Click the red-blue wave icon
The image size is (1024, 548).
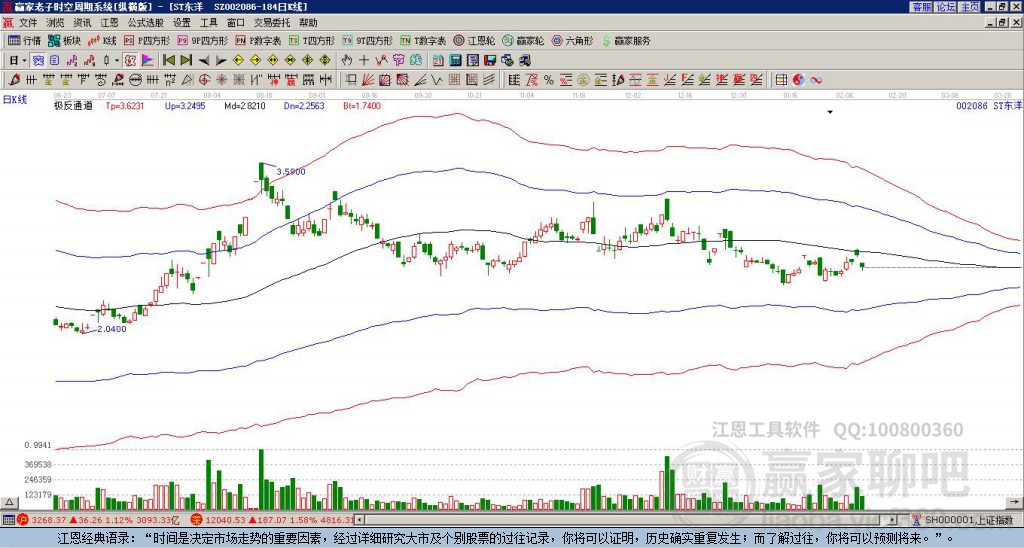coord(816,80)
